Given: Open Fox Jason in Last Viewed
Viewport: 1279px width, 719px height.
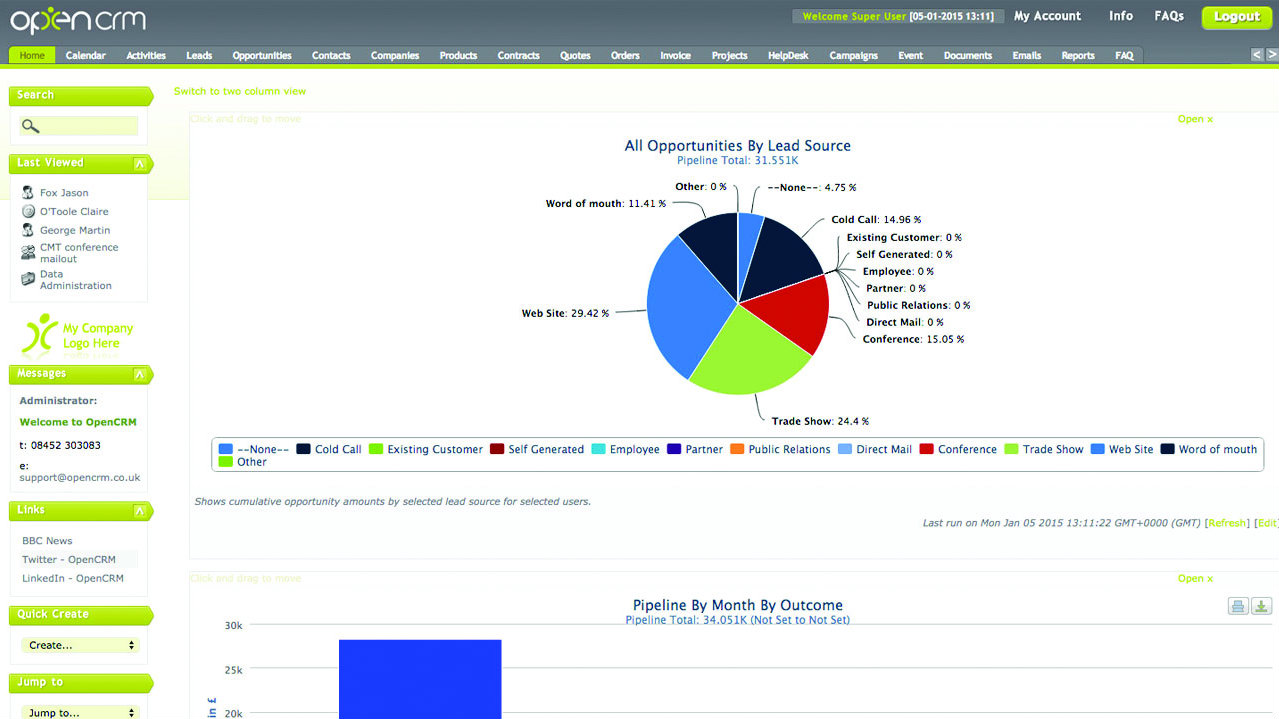Looking at the screenshot, I should coord(64,193).
